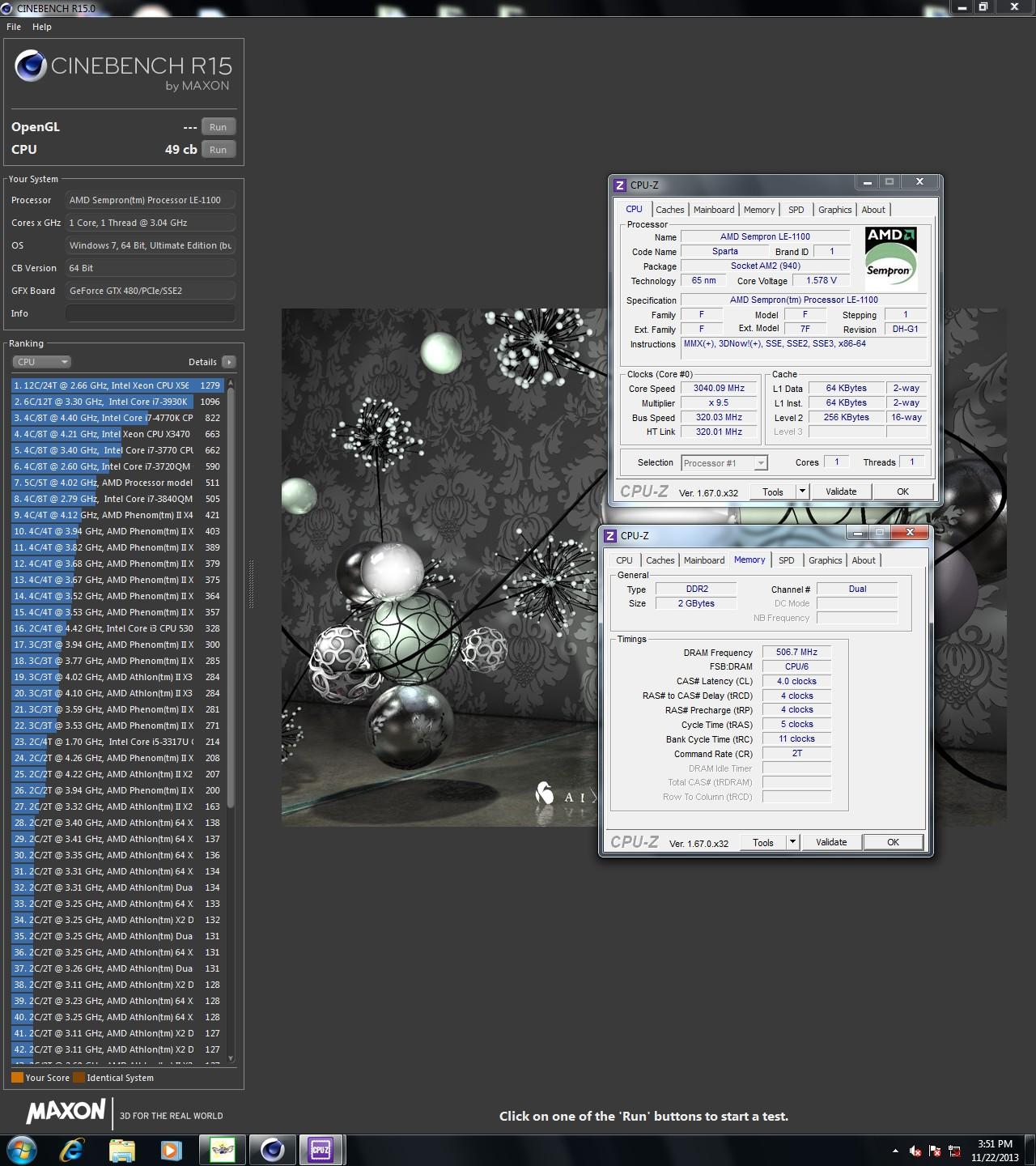Run the OpenGL benchmark

point(219,127)
